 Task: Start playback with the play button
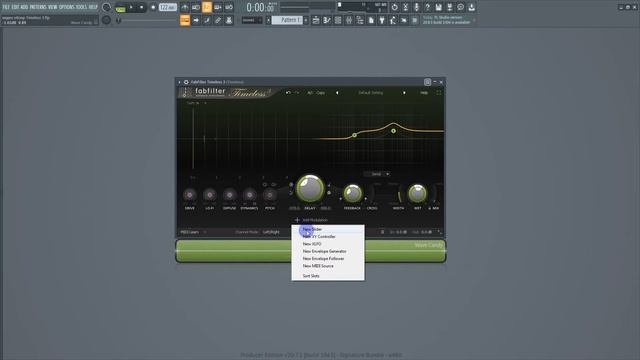131,7
